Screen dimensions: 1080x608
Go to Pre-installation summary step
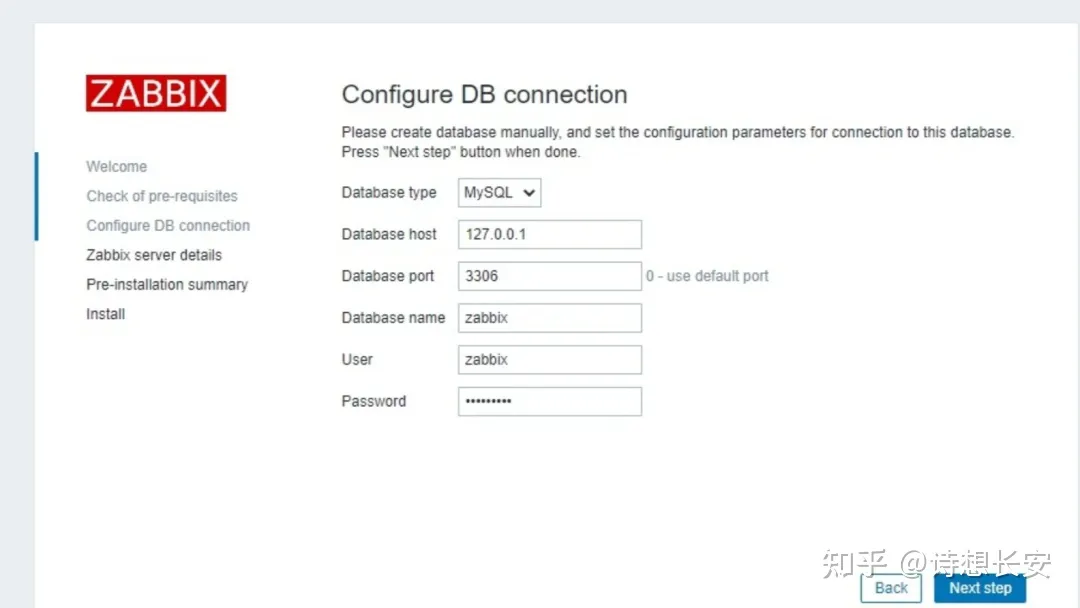[167, 285]
